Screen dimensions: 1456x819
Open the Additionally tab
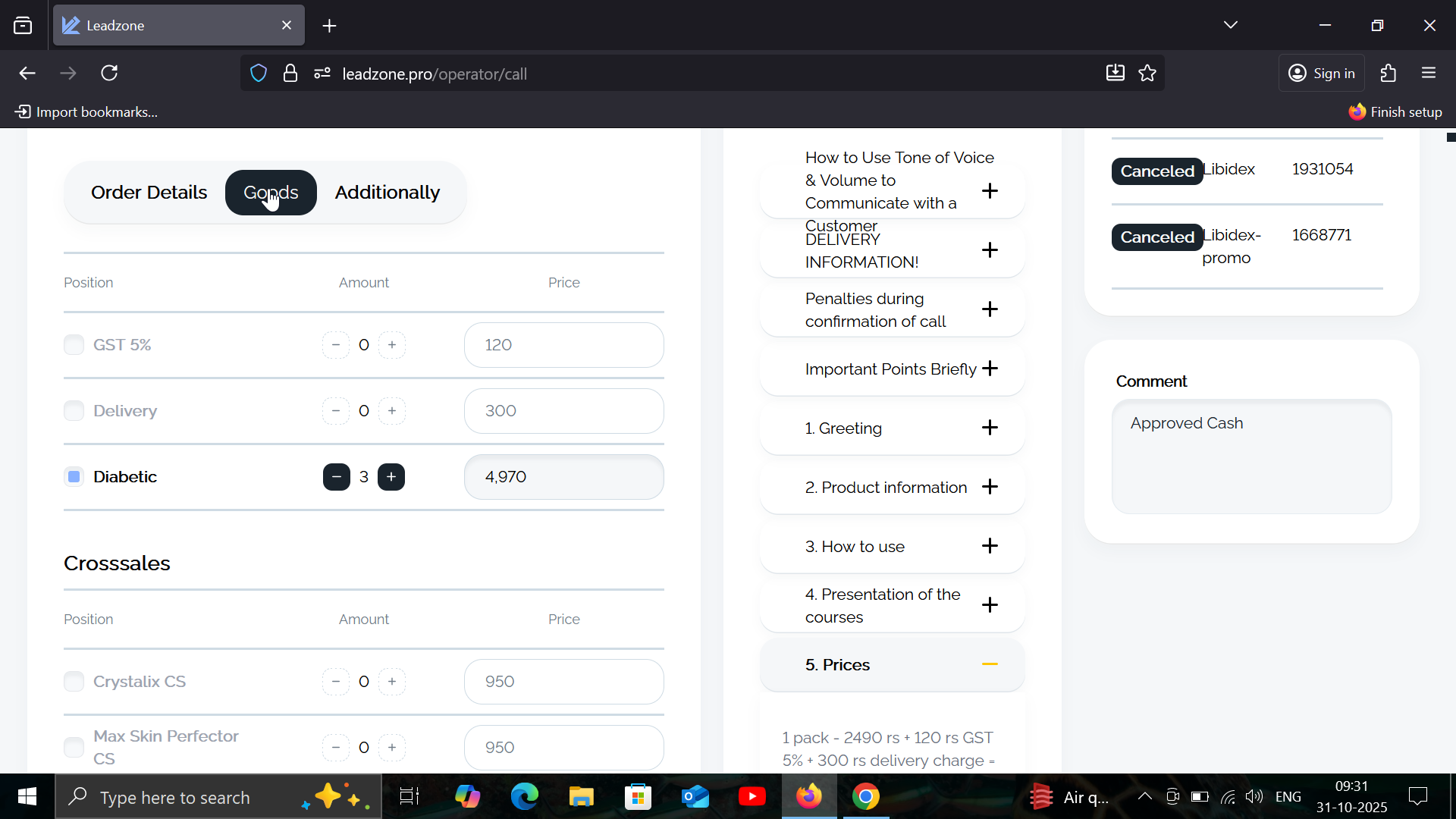click(387, 193)
